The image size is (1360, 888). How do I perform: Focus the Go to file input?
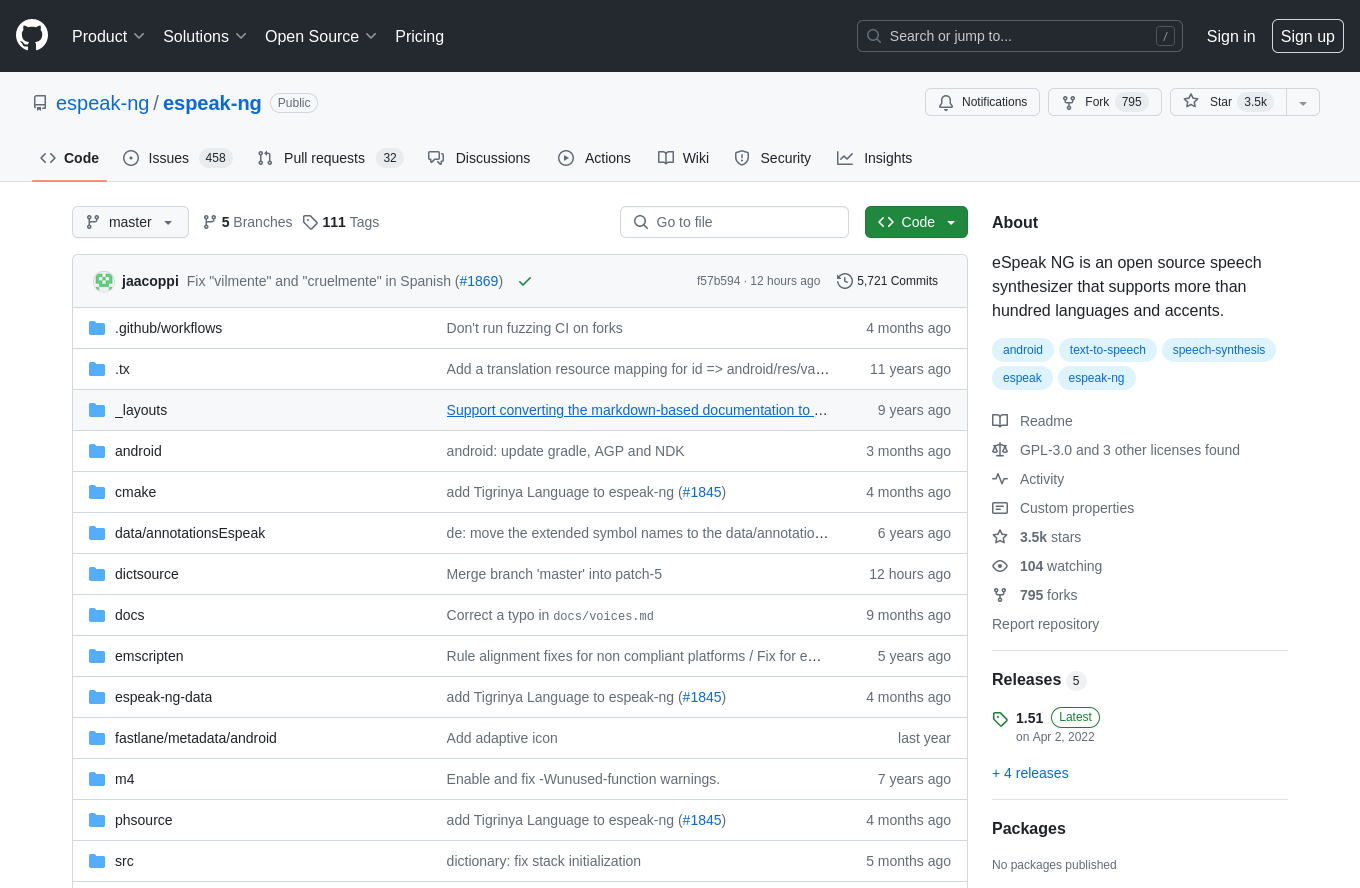(x=734, y=222)
